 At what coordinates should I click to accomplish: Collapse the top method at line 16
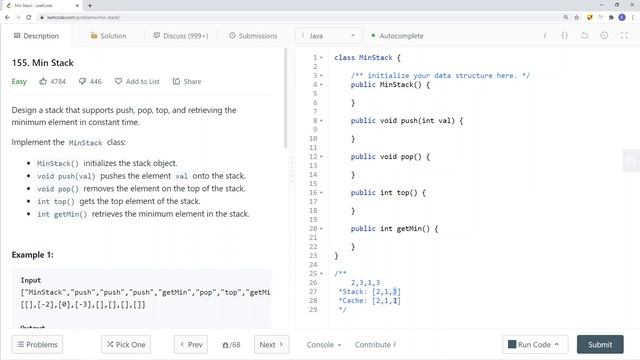(x=322, y=192)
